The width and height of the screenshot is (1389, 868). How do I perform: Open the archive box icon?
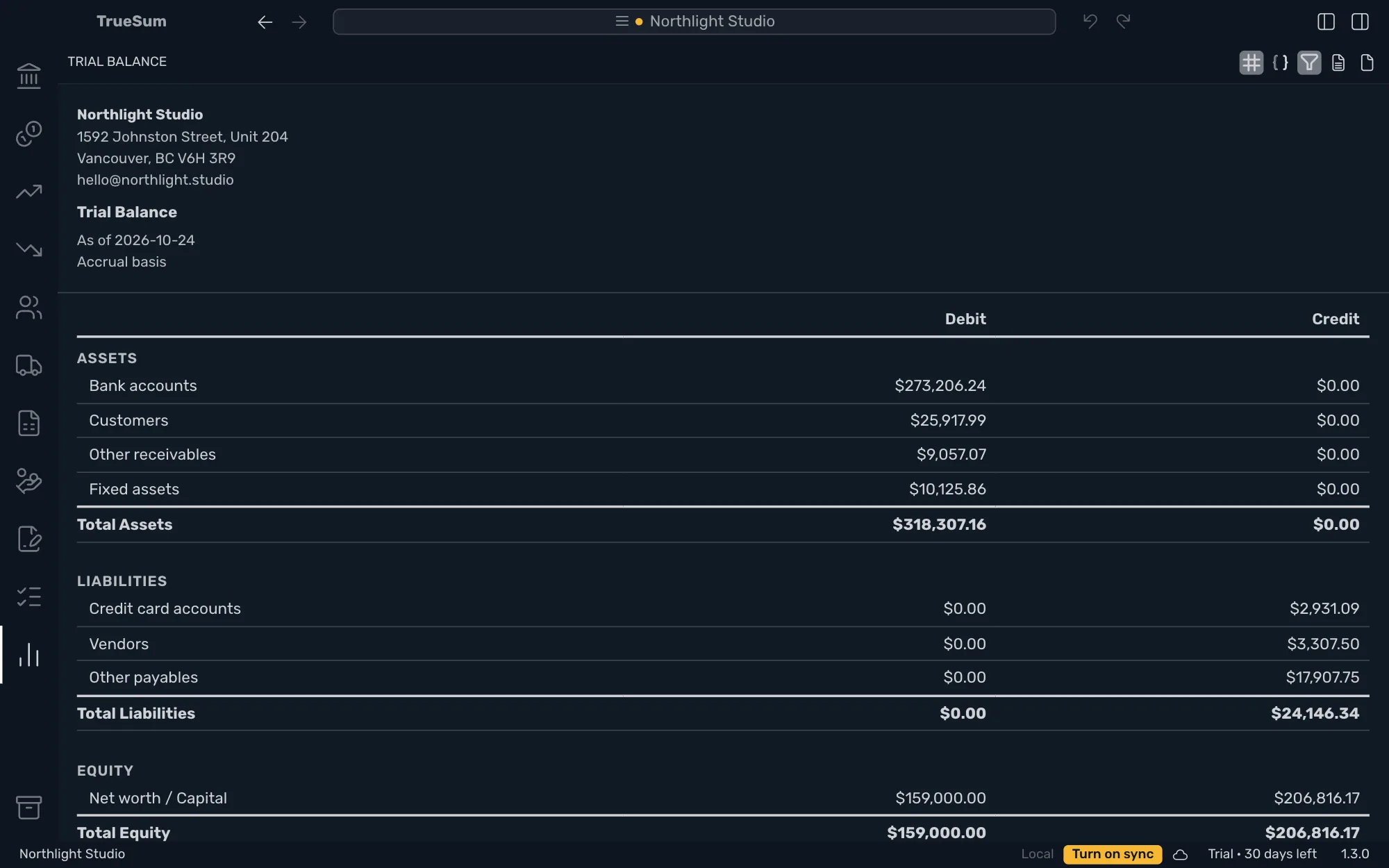tap(28, 807)
